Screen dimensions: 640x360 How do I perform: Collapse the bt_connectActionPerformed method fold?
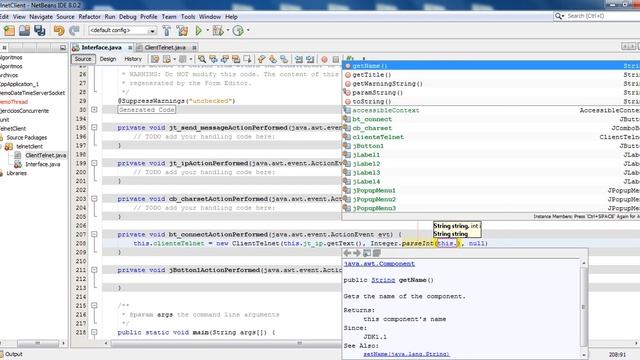pyautogui.click(x=94, y=234)
